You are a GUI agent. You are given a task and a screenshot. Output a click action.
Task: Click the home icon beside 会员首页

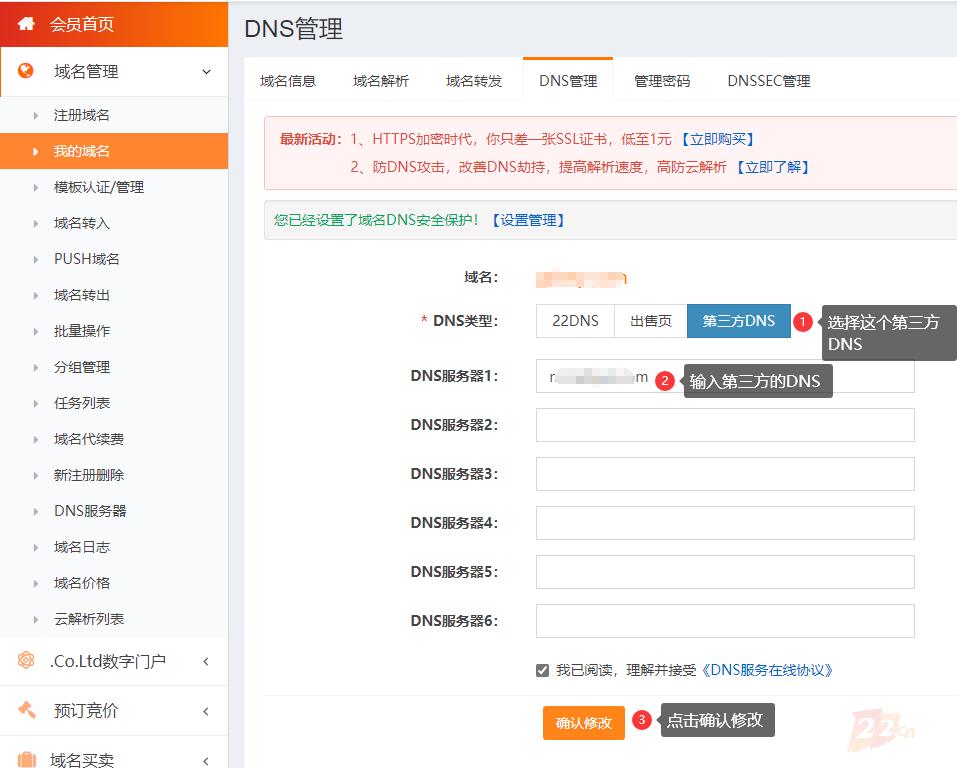coord(27,23)
